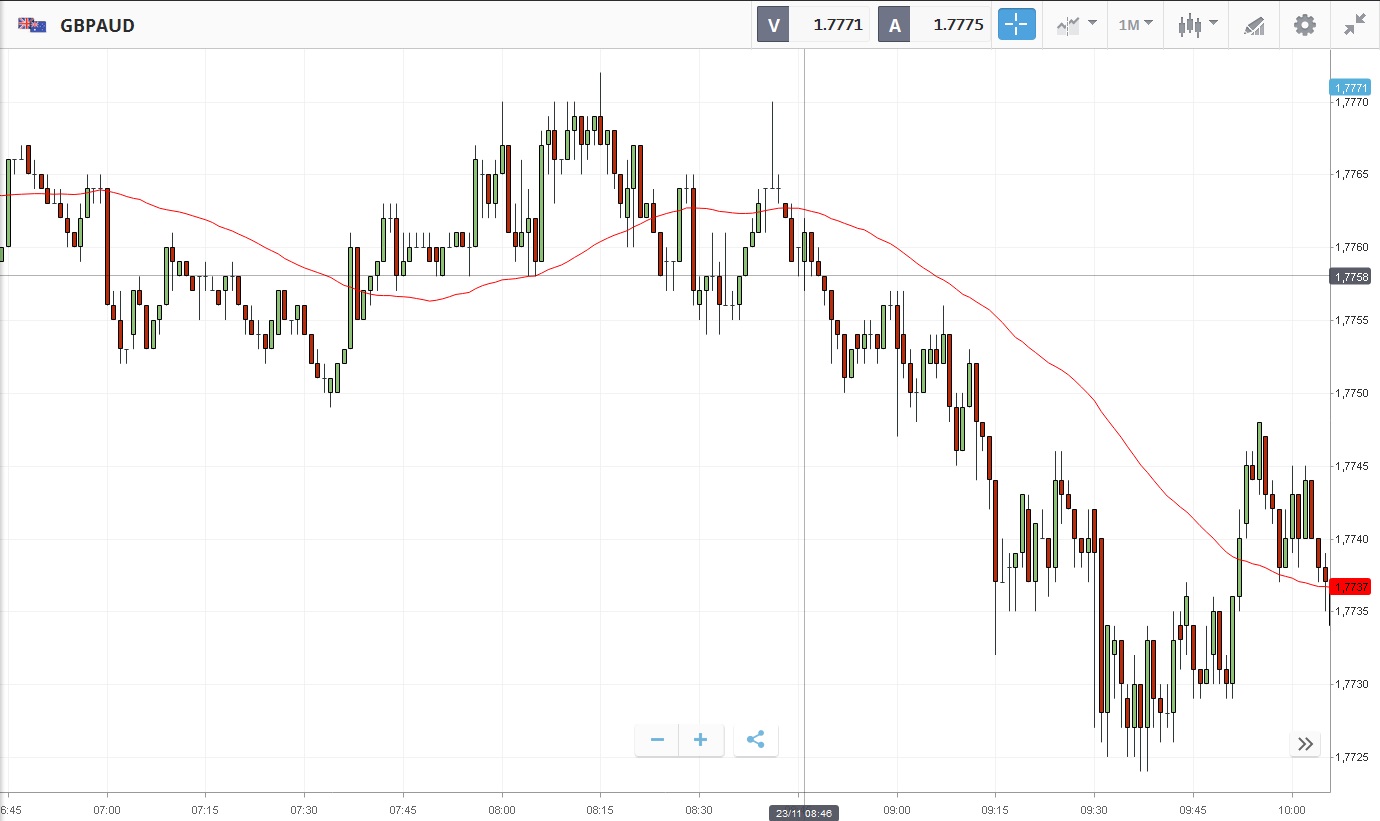Collapse the chart from fullscreen

point(1355,25)
